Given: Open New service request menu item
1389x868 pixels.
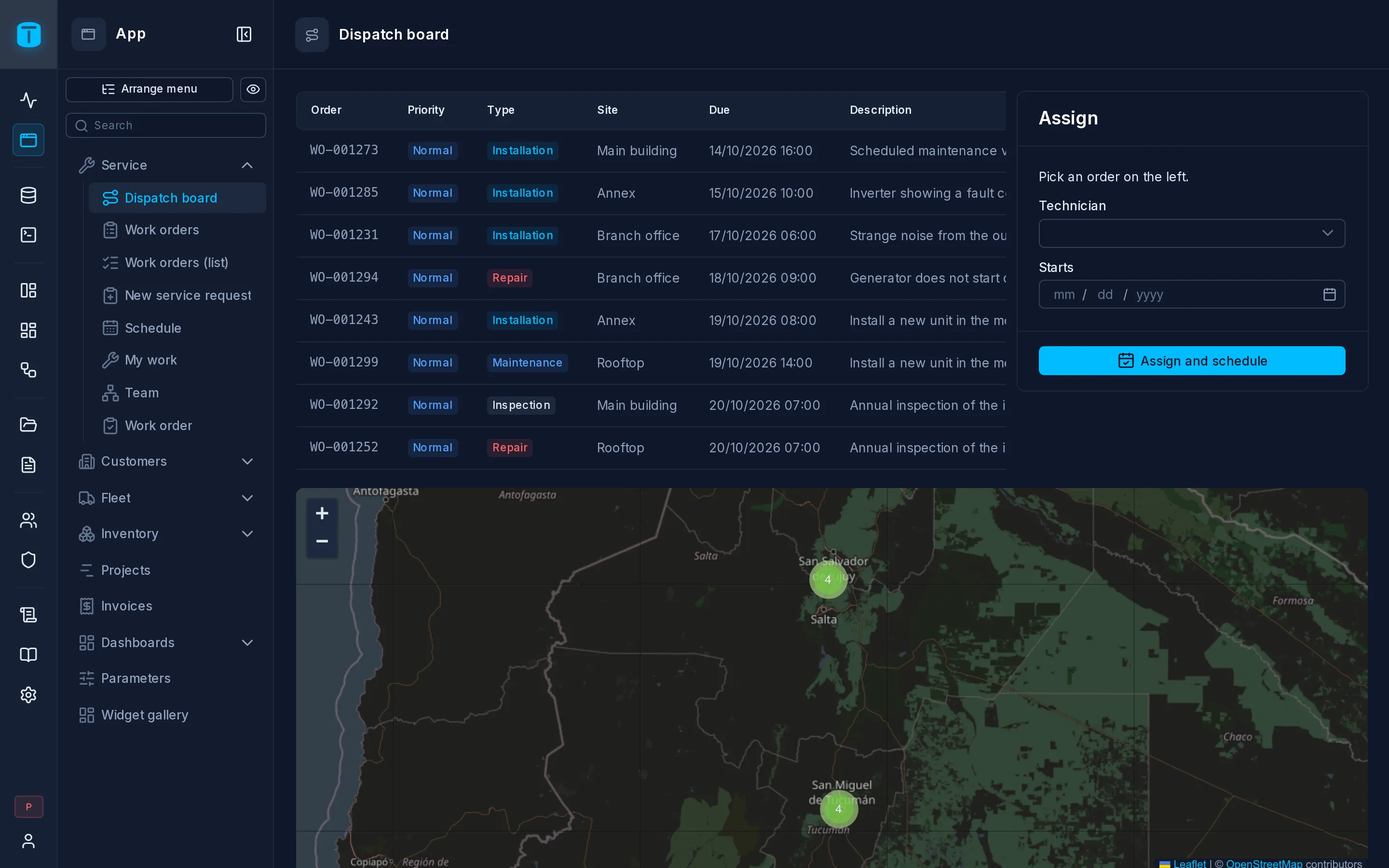Looking at the screenshot, I should pos(177,295).
